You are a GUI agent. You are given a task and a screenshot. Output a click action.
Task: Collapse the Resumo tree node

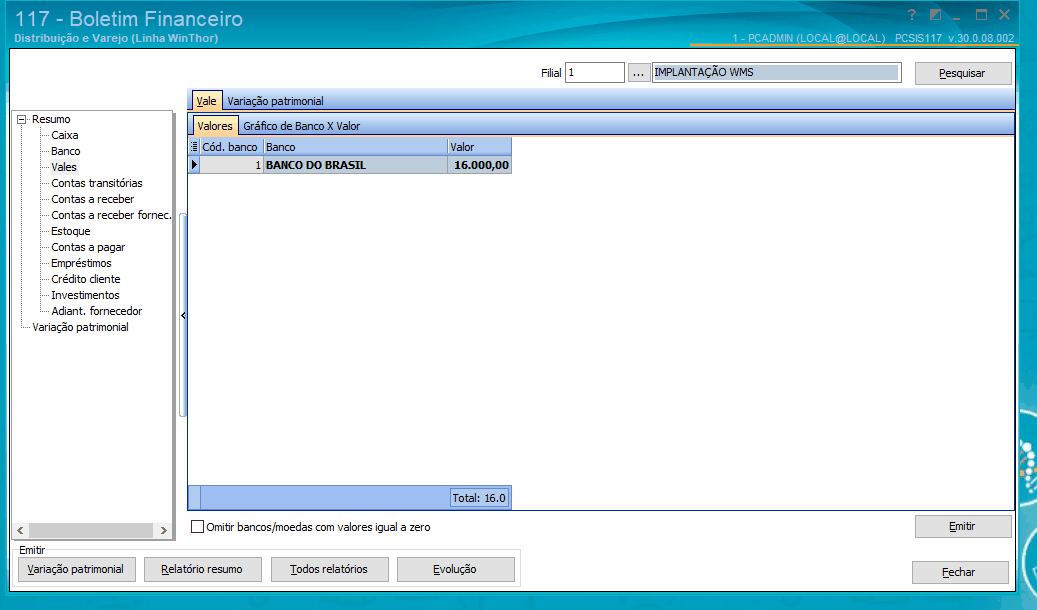[x=22, y=120]
